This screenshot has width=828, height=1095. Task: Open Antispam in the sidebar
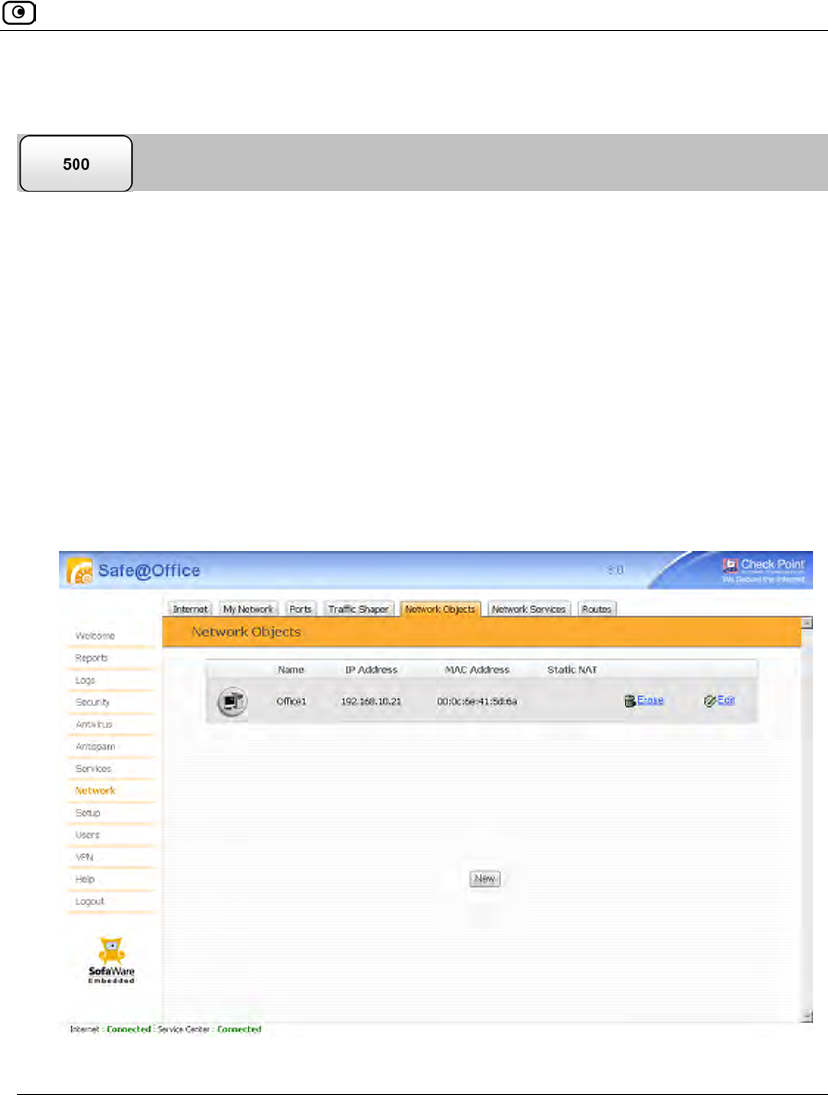pos(95,747)
